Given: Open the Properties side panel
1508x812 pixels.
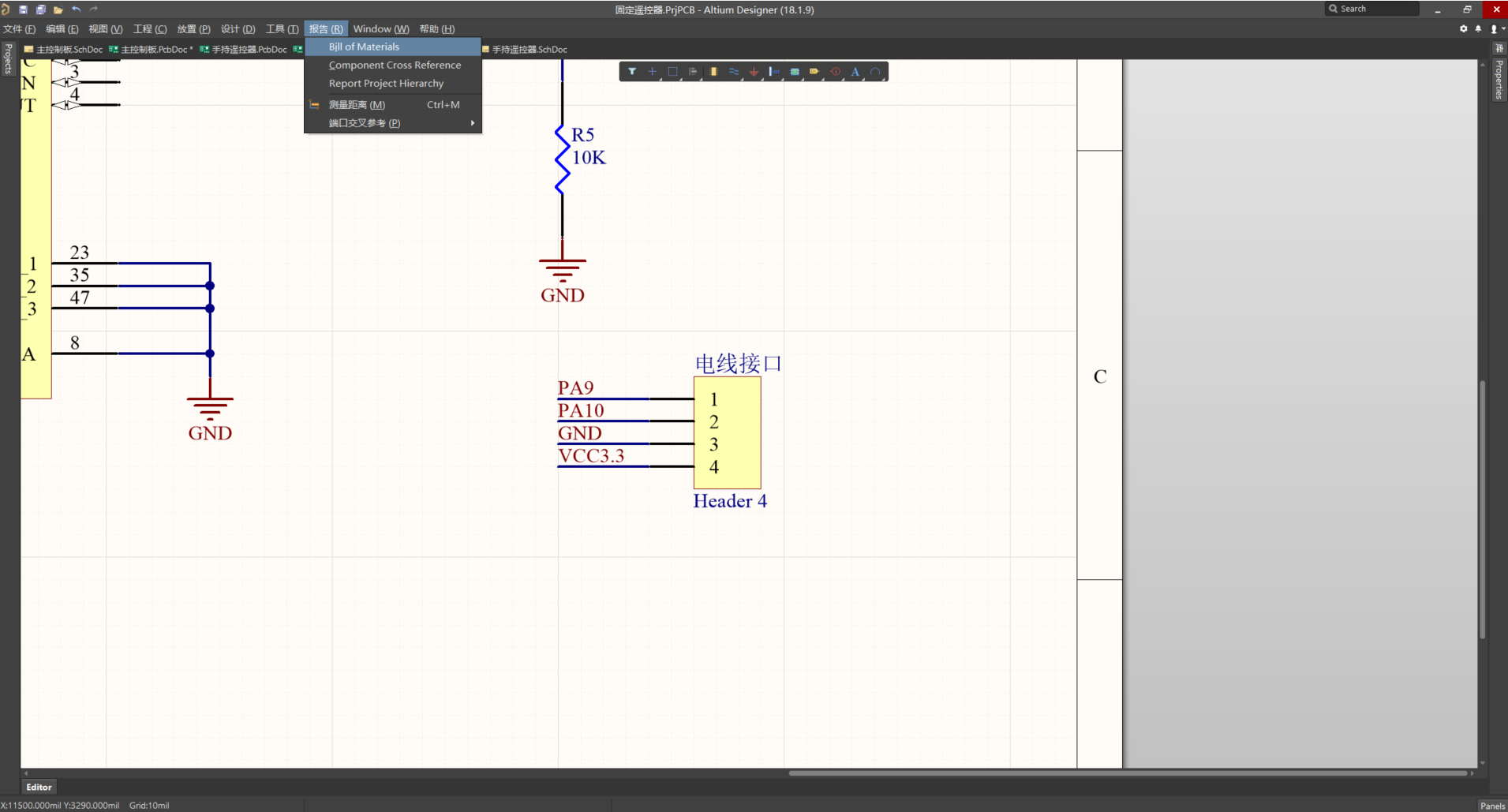Looking at the screenshot, I should 1499,79.
